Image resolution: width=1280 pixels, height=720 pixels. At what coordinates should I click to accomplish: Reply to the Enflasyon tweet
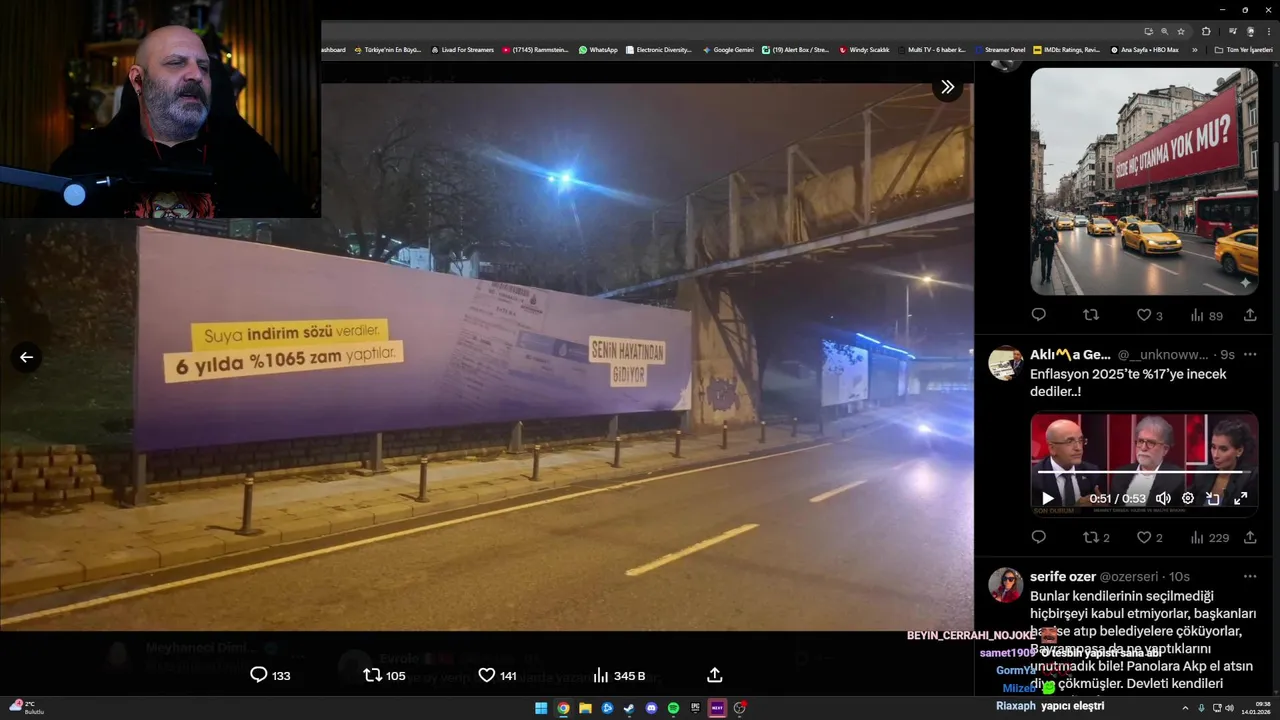click(1038, 537)
